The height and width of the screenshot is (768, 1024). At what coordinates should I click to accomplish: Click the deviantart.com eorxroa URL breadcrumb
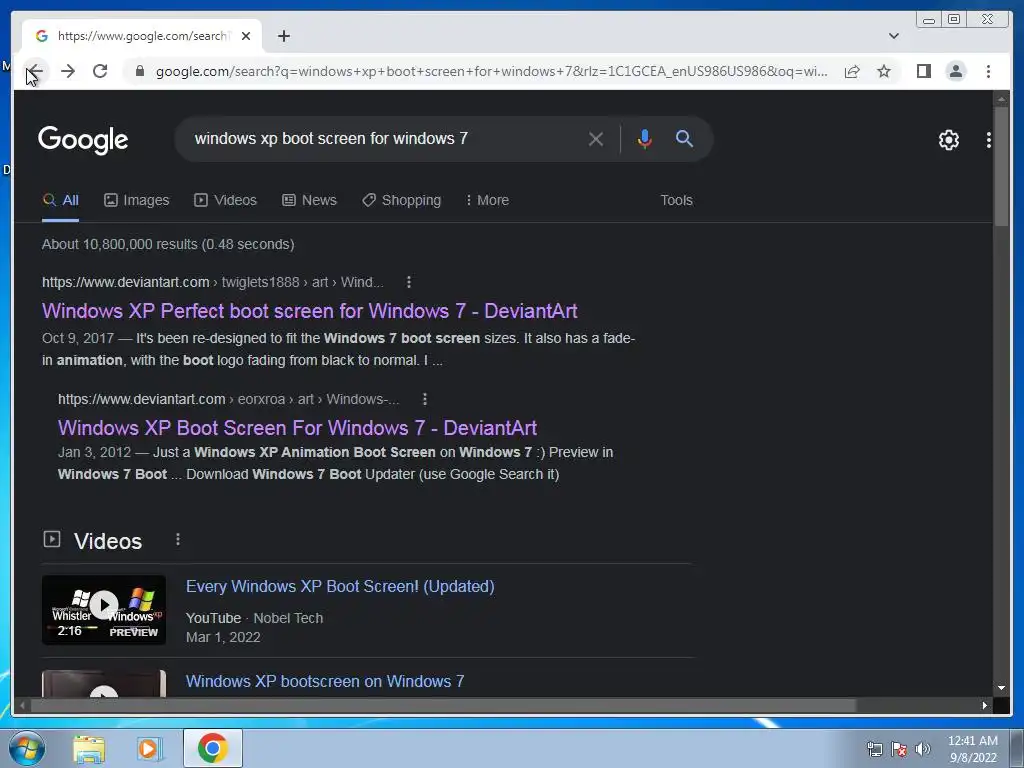tap(229, 399)
